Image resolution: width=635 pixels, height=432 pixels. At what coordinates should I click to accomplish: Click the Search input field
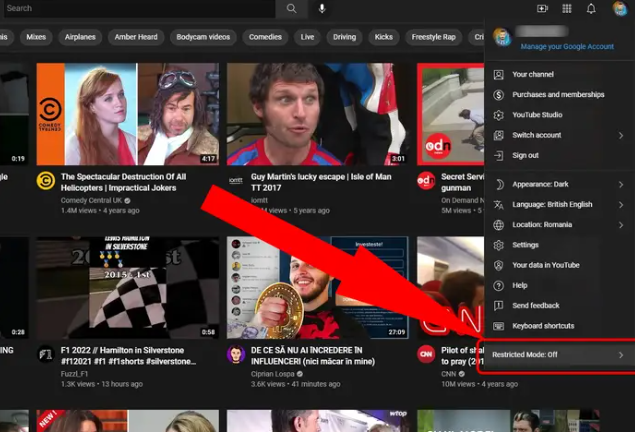point(140,9)
